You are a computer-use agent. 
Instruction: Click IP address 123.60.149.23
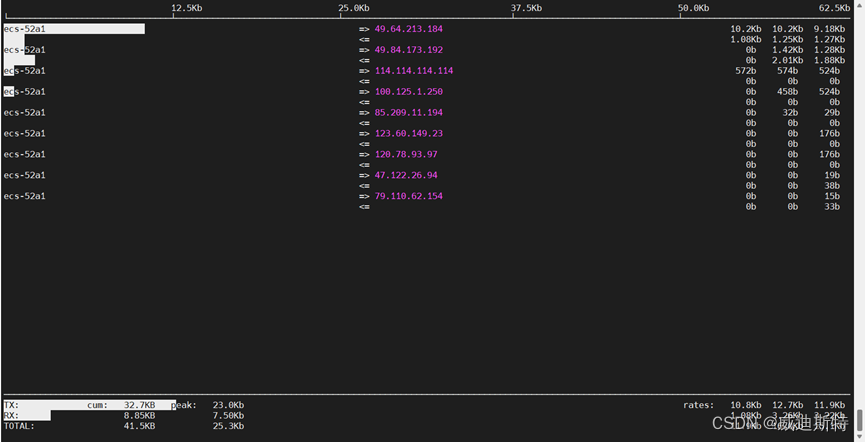point(409,134)
